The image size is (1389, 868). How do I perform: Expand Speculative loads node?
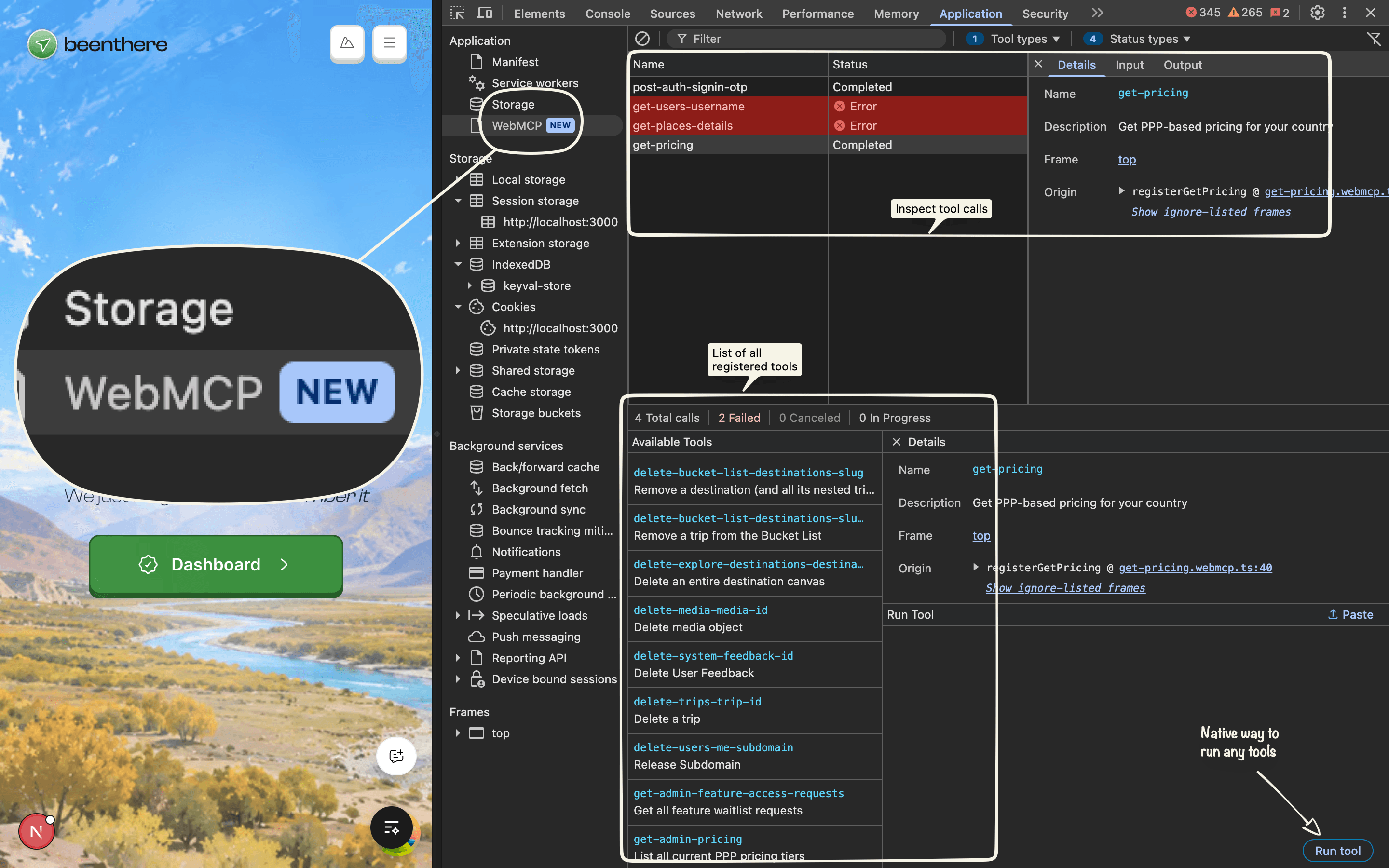click(458, 615)
